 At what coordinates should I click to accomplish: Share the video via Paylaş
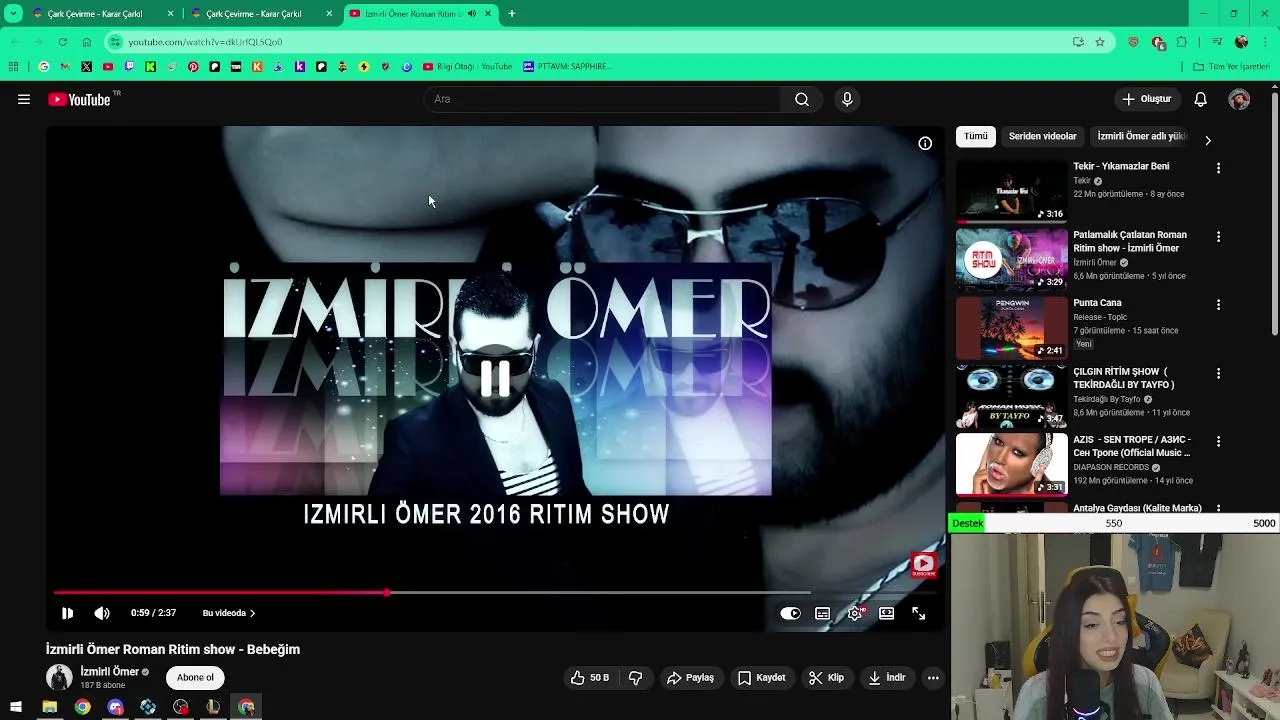point(690,678)
